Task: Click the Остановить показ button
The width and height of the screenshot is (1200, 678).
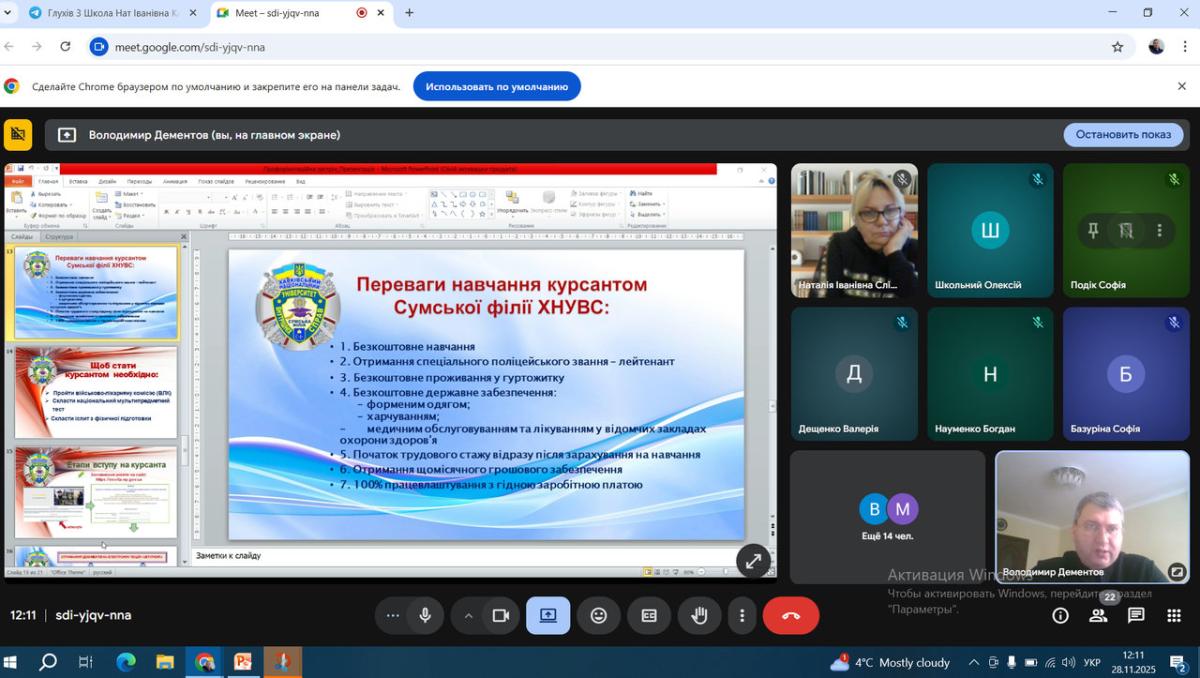Action: (1122, 135)
